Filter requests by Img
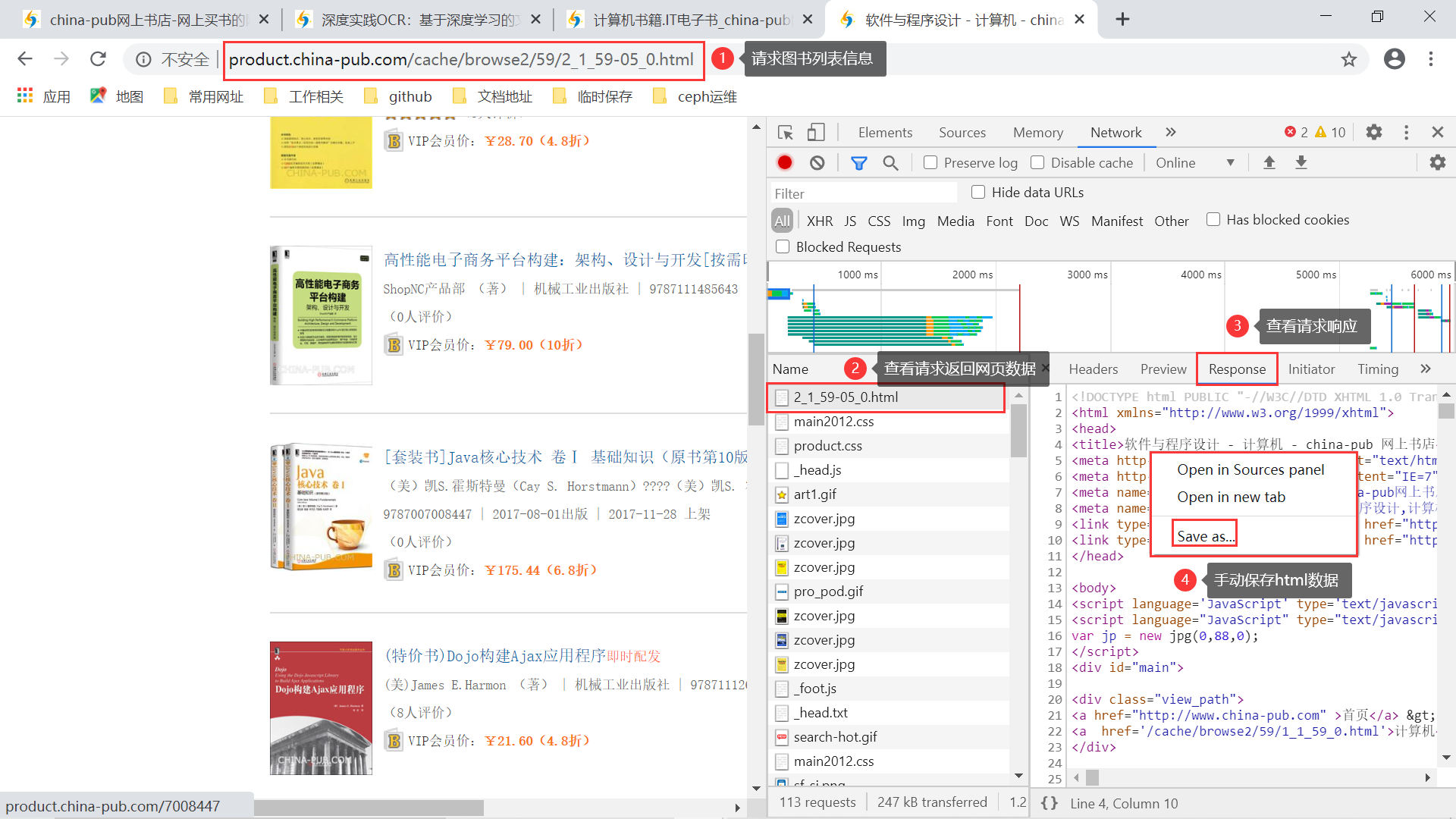 913,221
